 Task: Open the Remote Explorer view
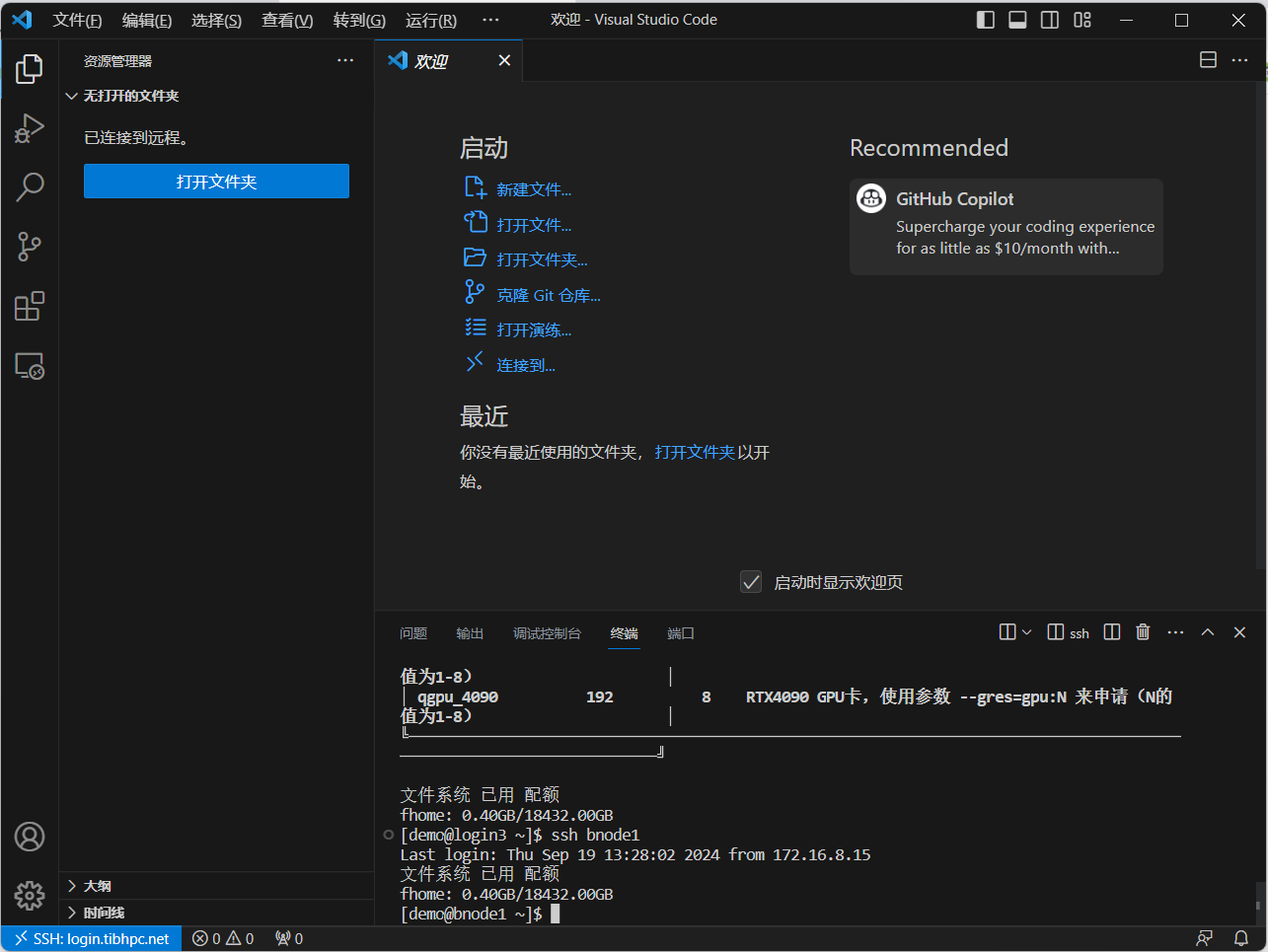[x=30, y=366]
